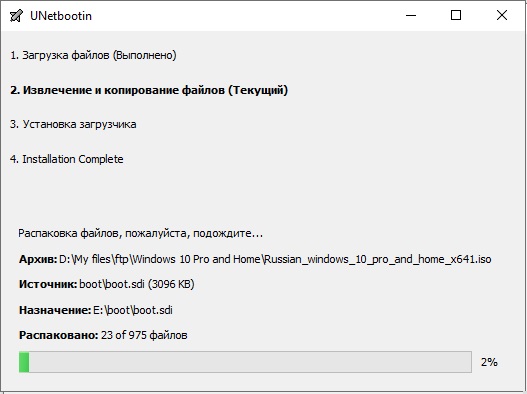The height and width of the screenshot is (394, 527).
Task: Maximize the UNetbootin window
Action: tap(456, 15)
